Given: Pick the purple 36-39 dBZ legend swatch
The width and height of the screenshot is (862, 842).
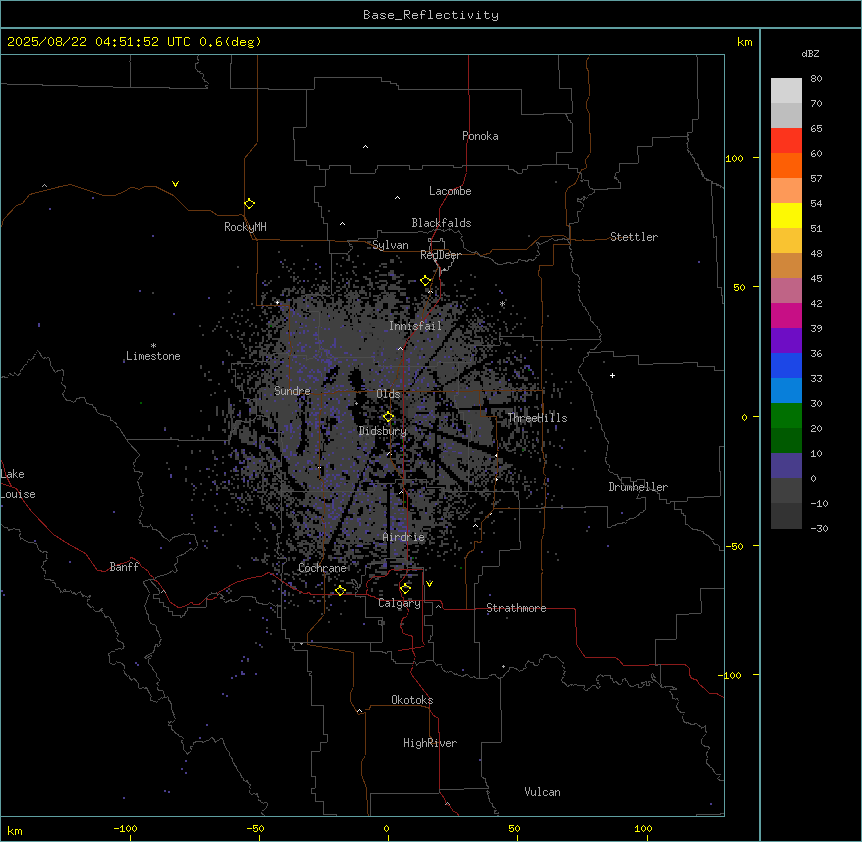Looking at the screenshot, I should pos(786,341).
